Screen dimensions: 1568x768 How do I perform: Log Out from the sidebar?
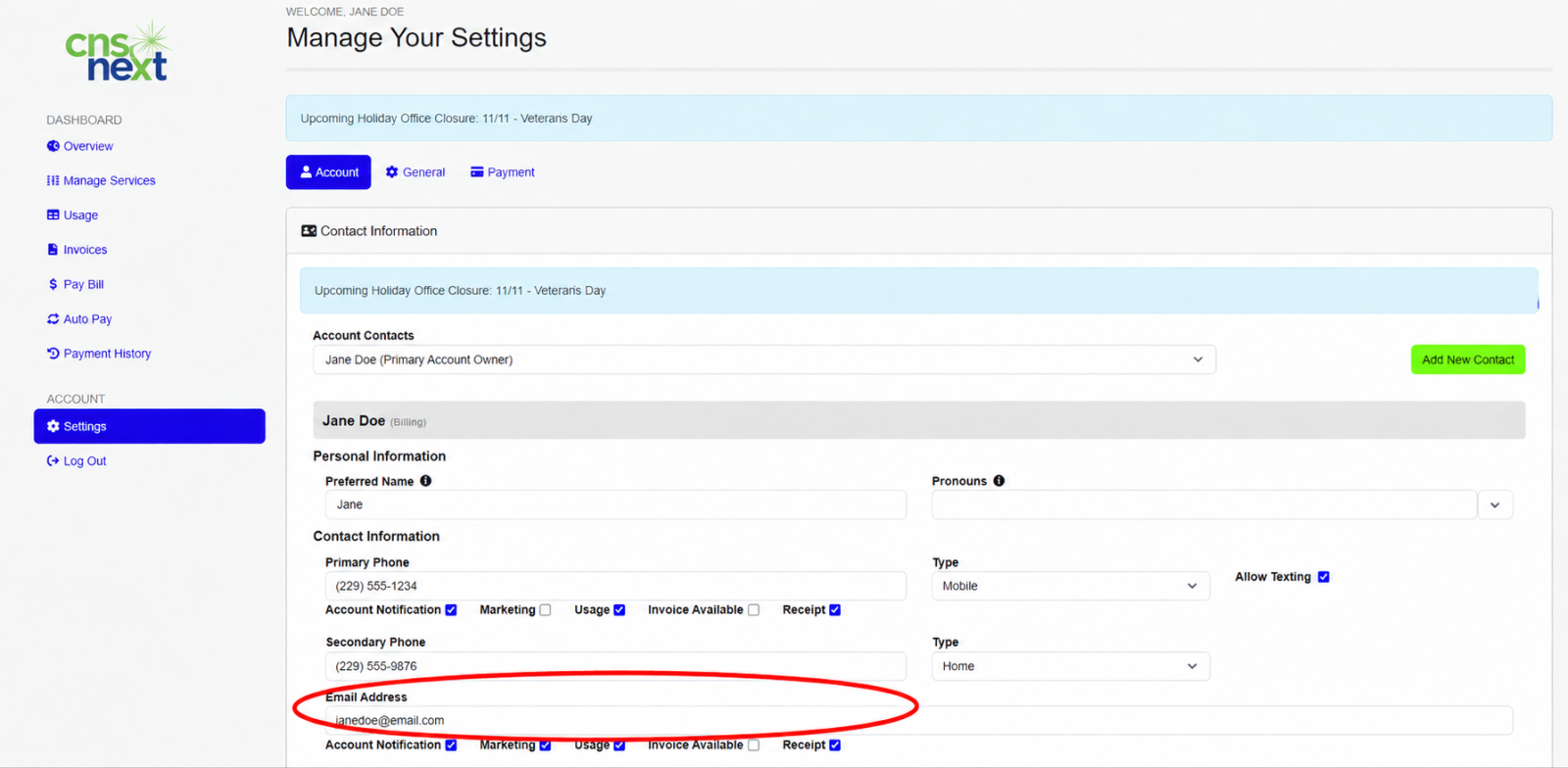click(x=76, y=460)
